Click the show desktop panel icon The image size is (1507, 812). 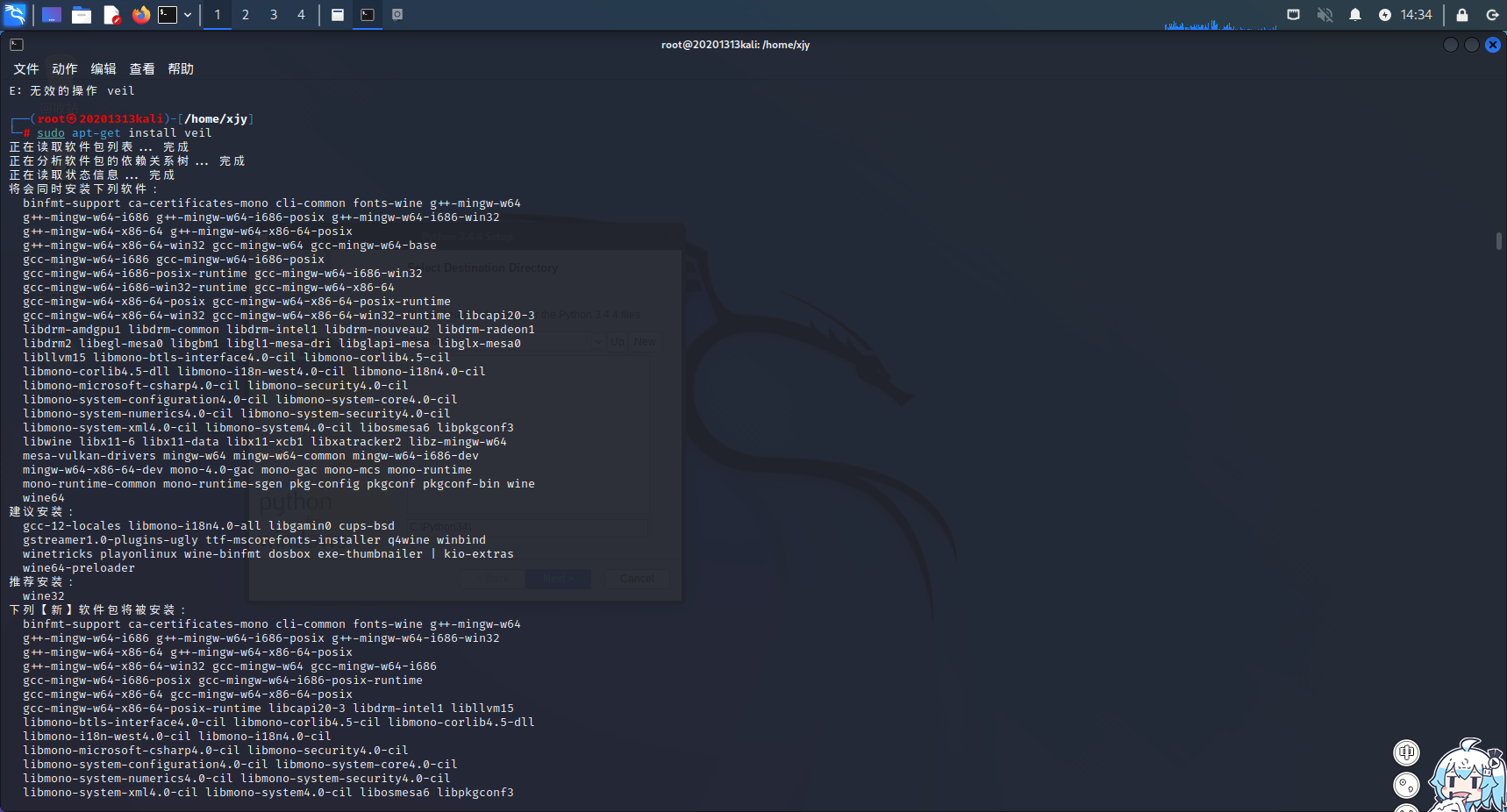pyautogui.click(x=52, y=15)
